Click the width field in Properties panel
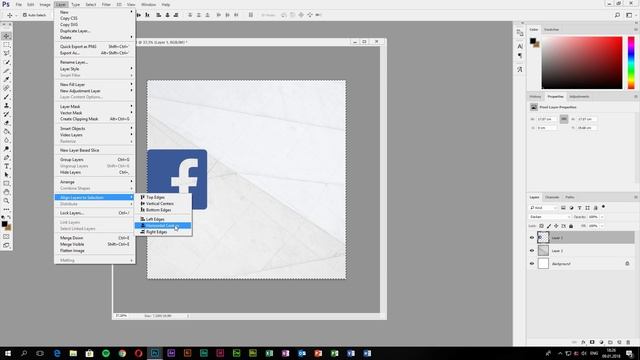The image size is (640, 360). click(547, 119)
